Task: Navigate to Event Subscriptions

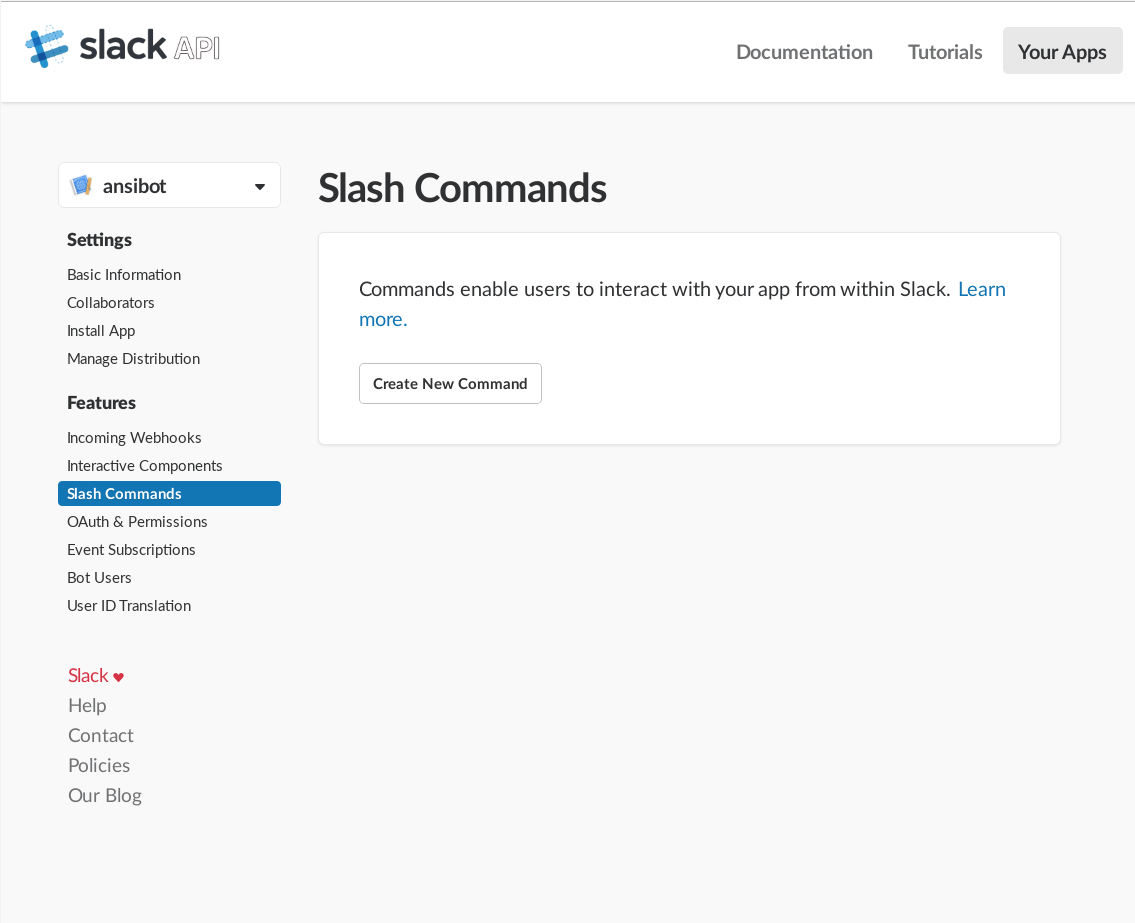Action: pyautogui.click(x=131, y=550)
